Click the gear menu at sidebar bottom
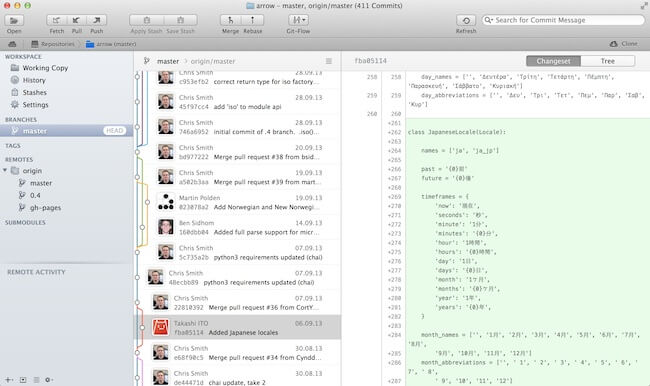This screenshot has width=650, height=386. 49,379
